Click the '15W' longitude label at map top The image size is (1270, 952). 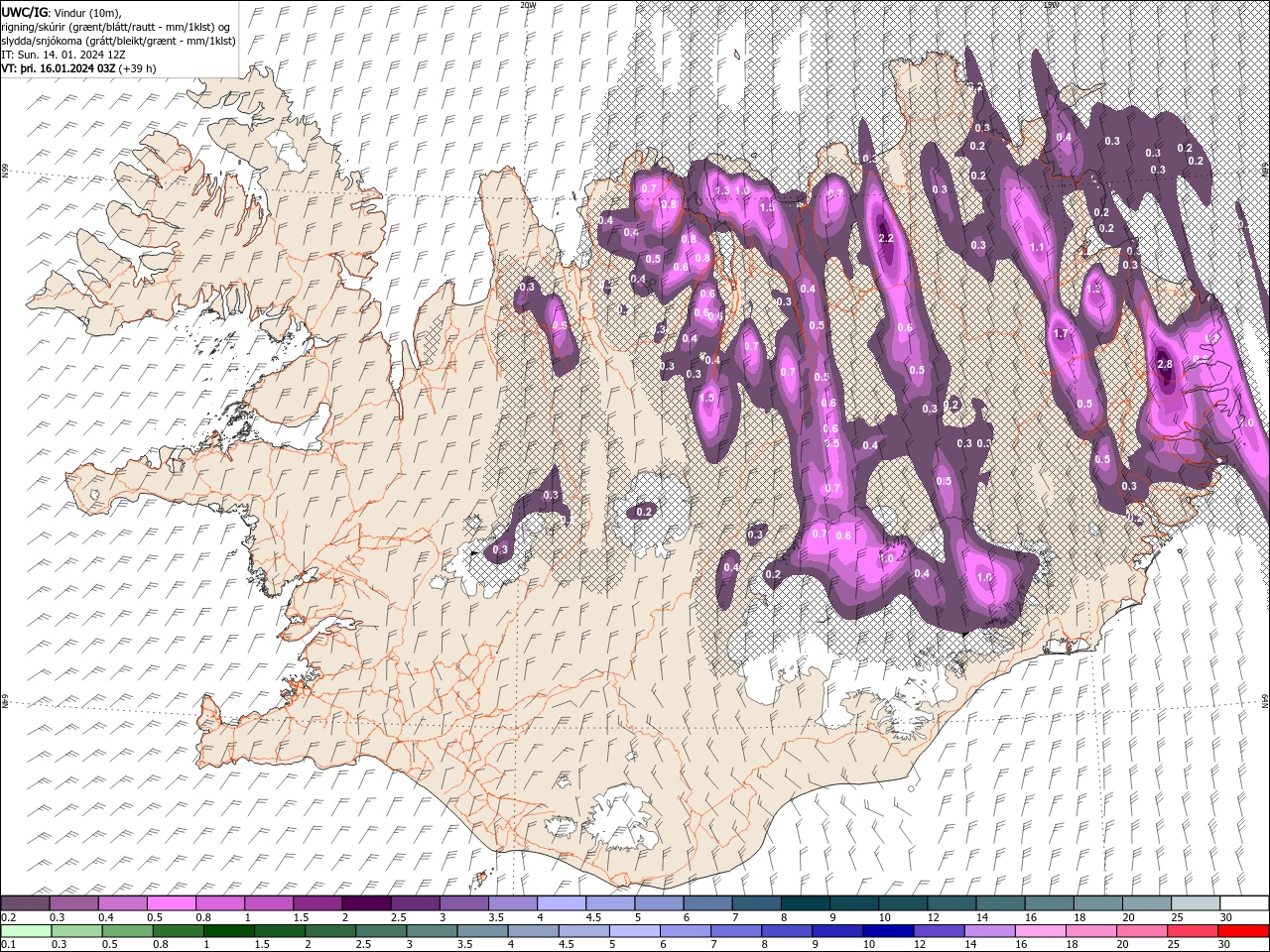coord(1051,5)
